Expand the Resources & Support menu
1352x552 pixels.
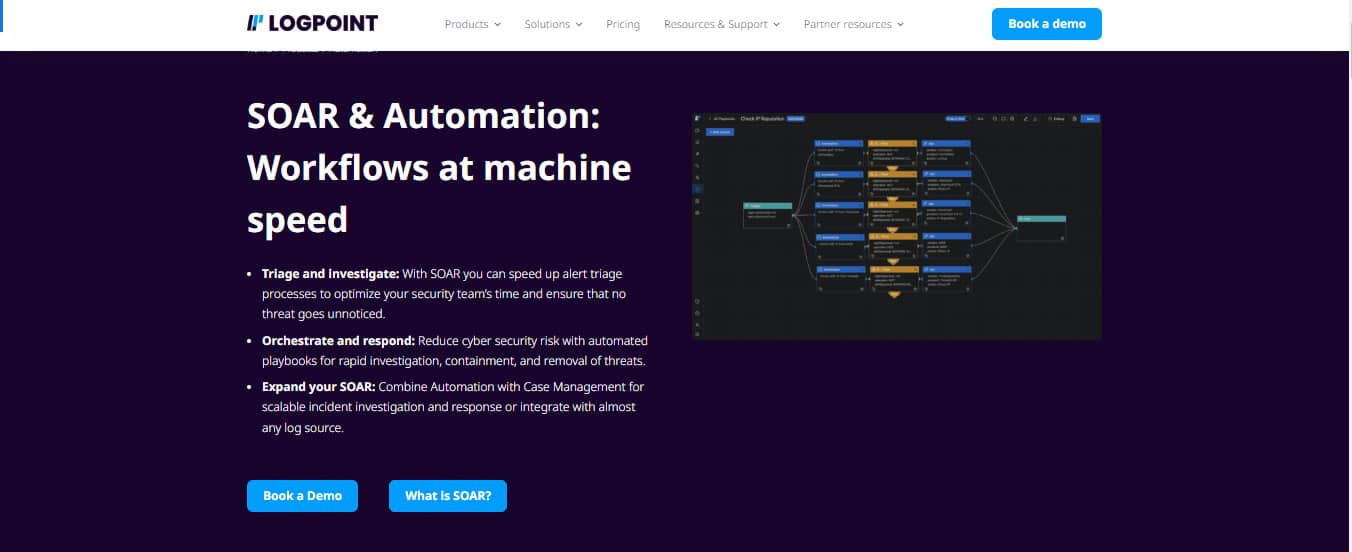722,24
